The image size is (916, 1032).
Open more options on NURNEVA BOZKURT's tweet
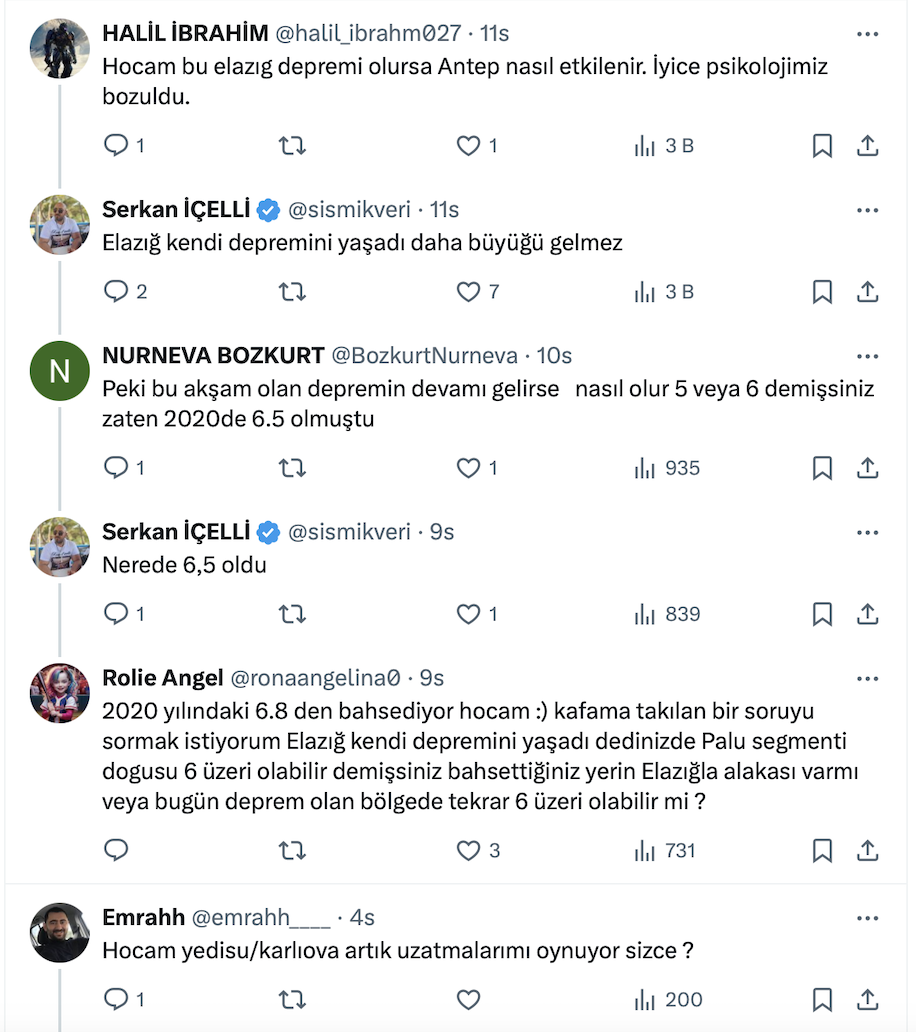(867, 356)
